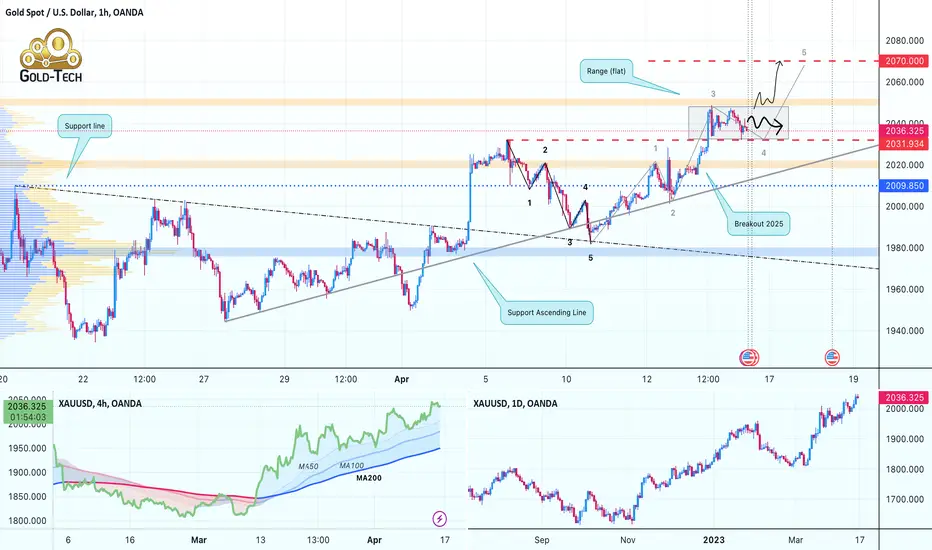Click the Gold Spot / U.S. Dollar chart title

[x=74, y=12]
